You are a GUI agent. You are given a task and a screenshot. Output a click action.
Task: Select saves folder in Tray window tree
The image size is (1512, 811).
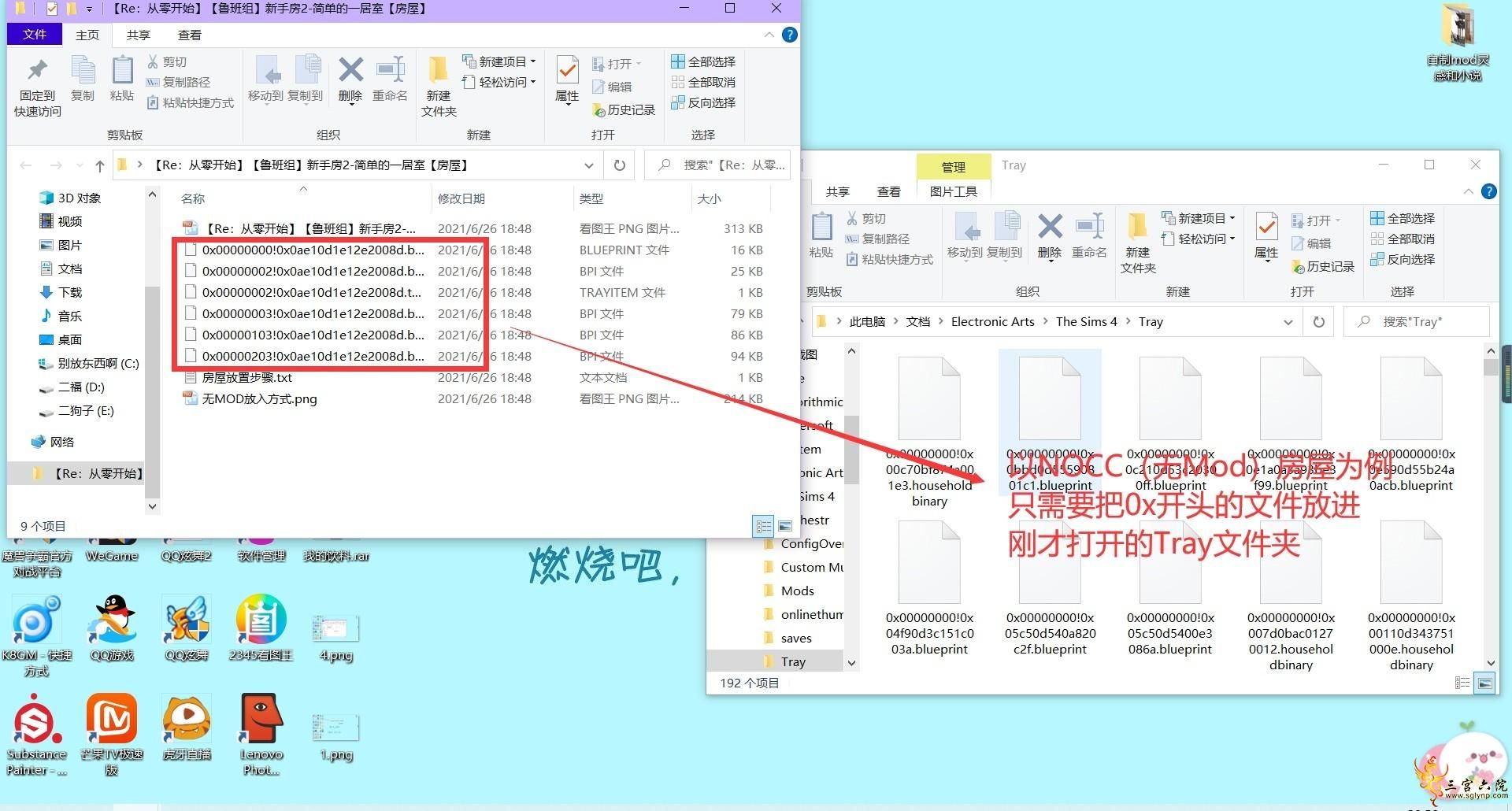click(795, 638)
